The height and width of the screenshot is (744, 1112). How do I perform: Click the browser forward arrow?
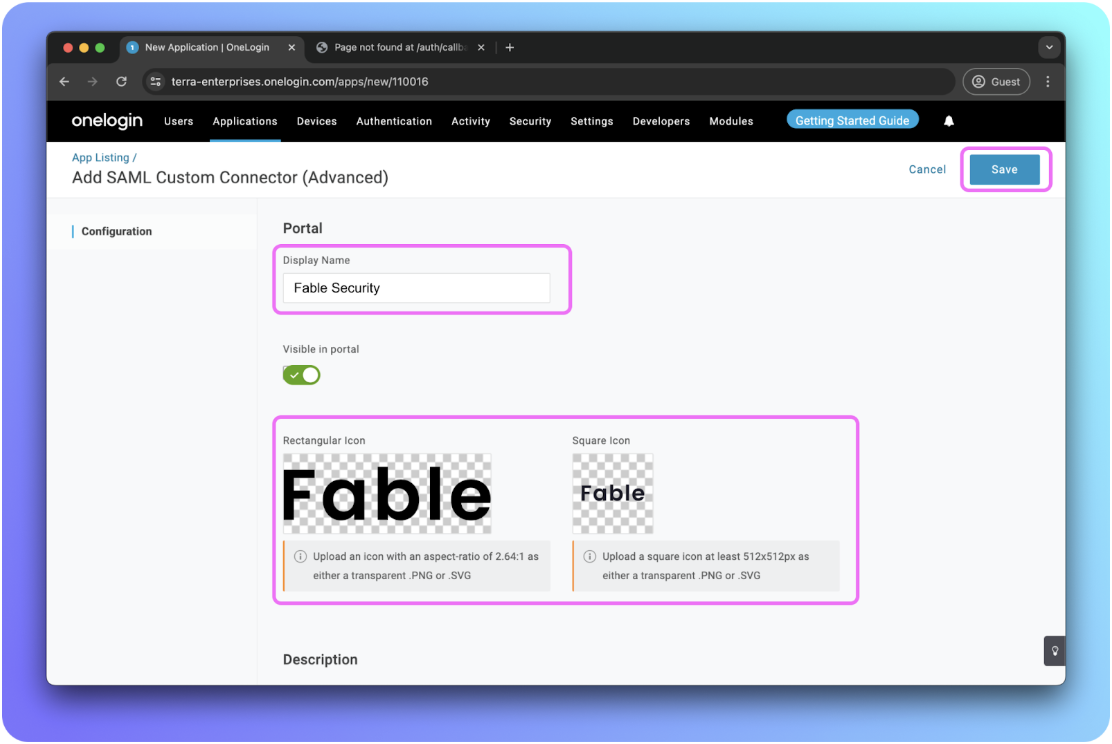[x=92, y=82]
